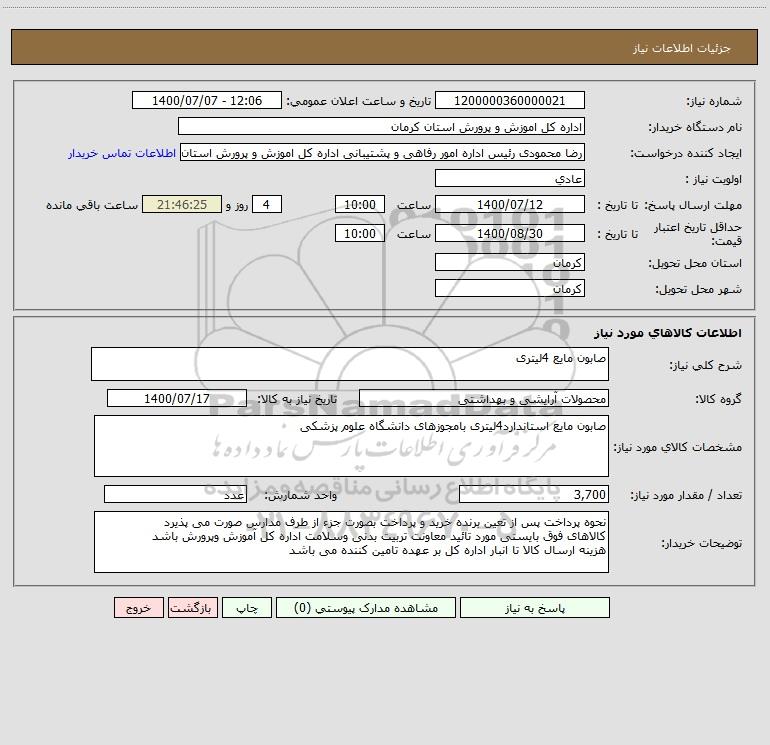Click the unit field showing عدد
The height and width of the screenshot is (745, 770).
(x=175, y=495)
